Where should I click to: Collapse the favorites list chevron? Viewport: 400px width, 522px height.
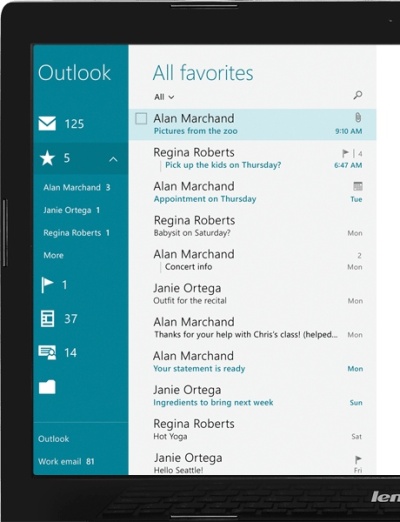pyautogui.click(x=113, y=159)
